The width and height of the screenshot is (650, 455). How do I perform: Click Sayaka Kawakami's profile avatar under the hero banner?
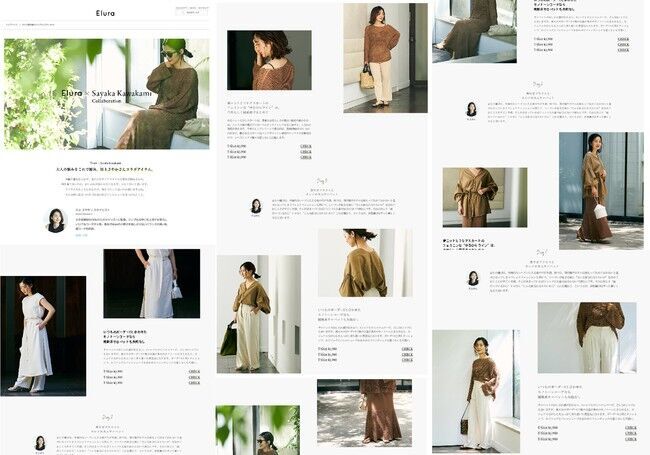pos(56,219)
